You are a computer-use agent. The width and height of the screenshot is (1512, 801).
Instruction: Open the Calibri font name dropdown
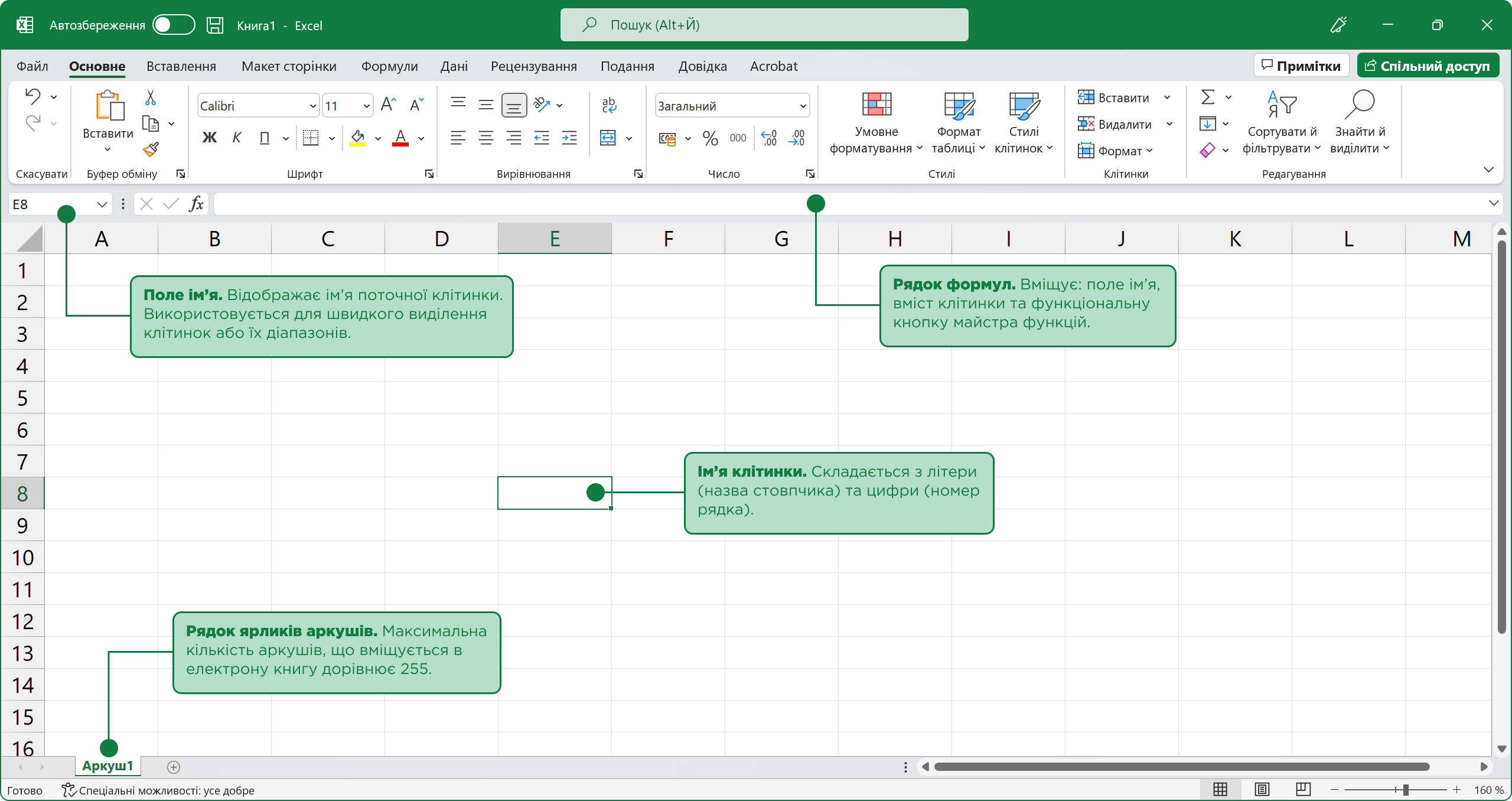312,106
